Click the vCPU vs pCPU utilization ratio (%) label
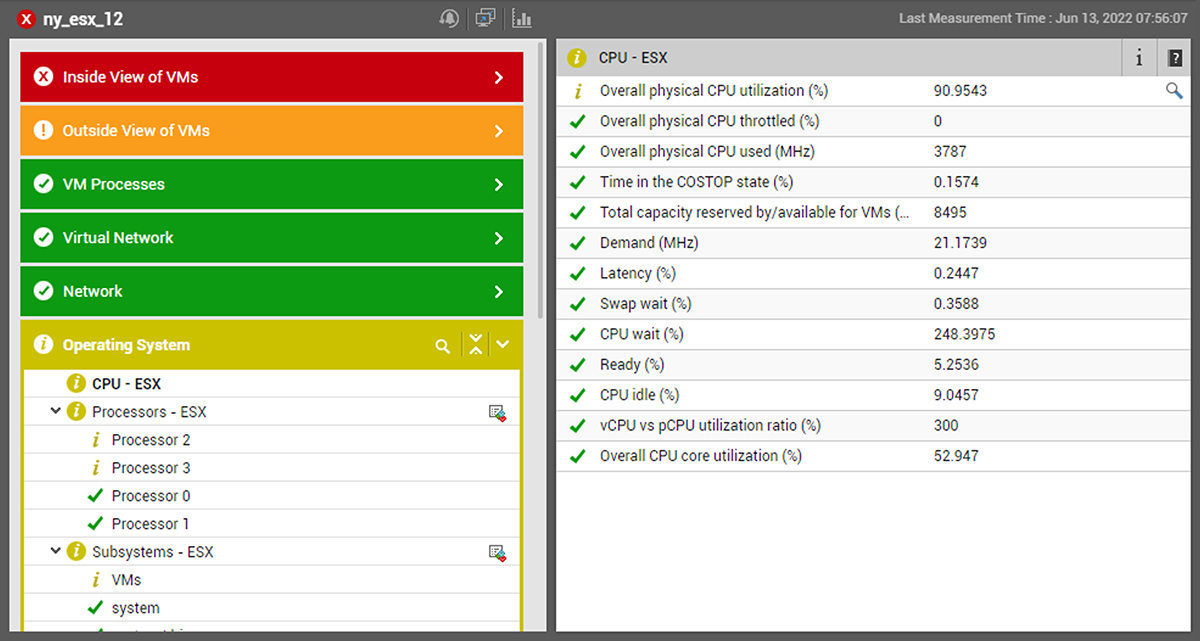This screenshot has width=1200, height=641. tap(710, 426)
